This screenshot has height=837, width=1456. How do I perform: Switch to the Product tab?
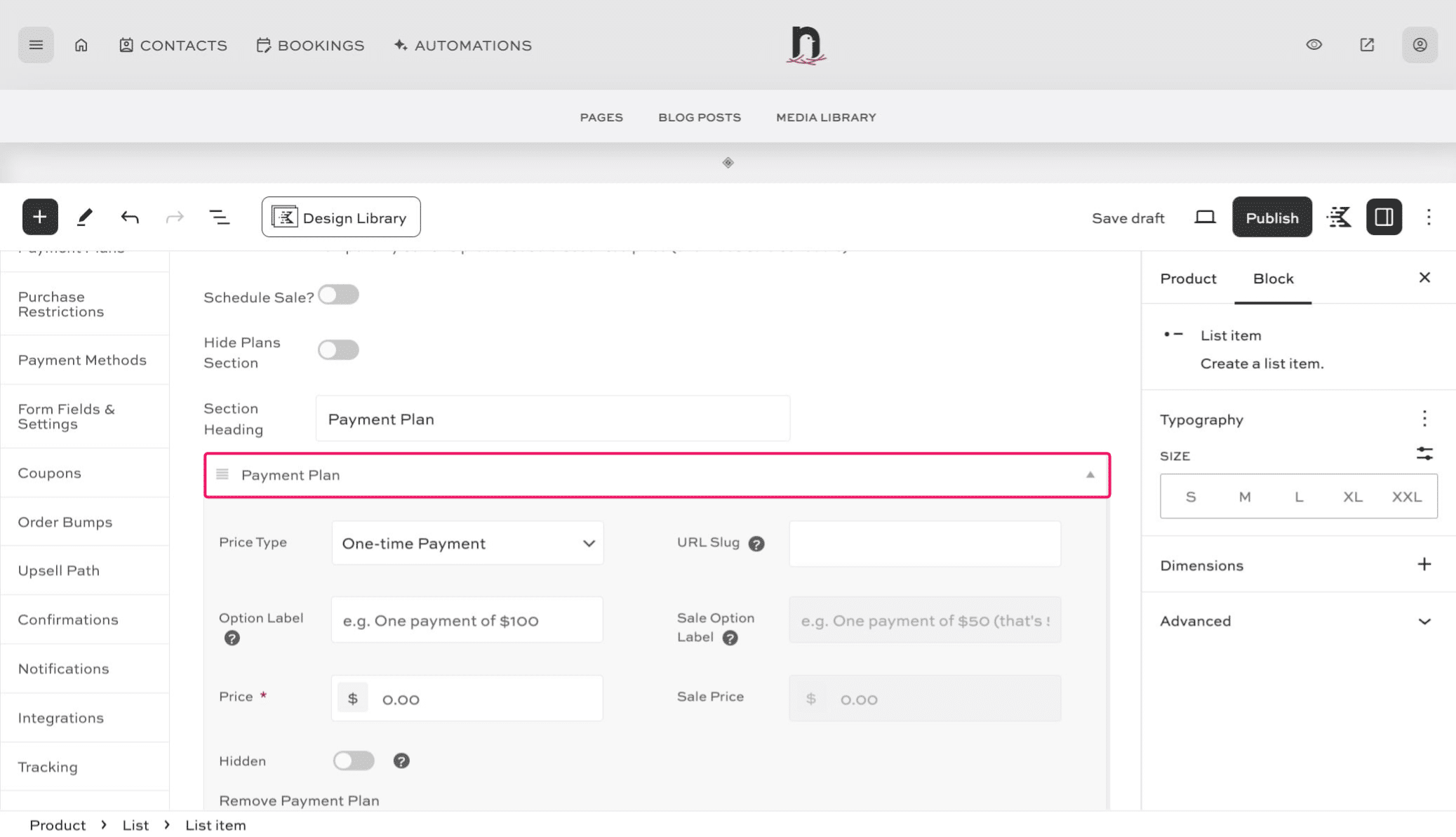[1188, 279]
